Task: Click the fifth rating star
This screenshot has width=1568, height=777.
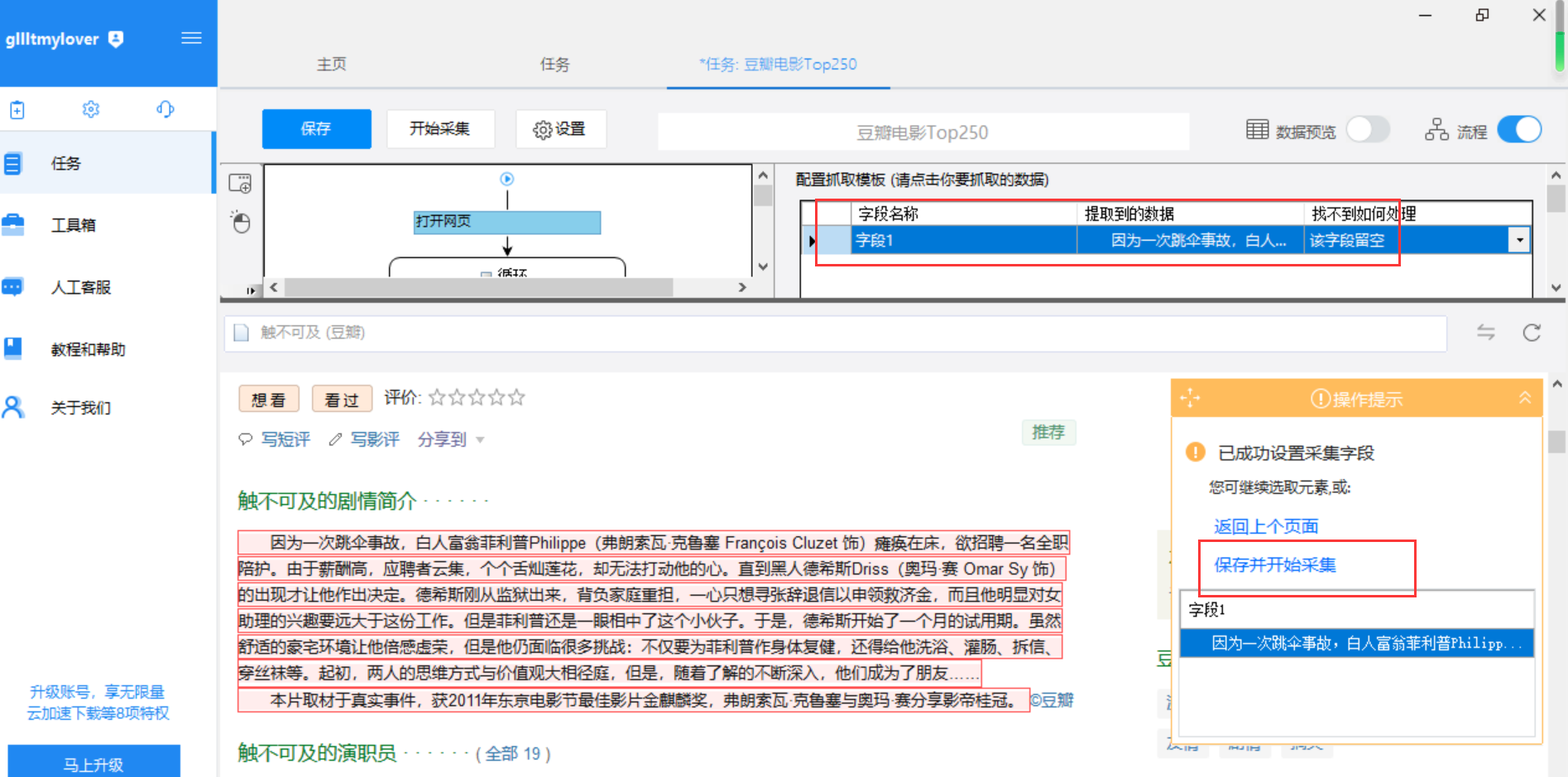Action: pyautogui.click(x=516, y=398)
